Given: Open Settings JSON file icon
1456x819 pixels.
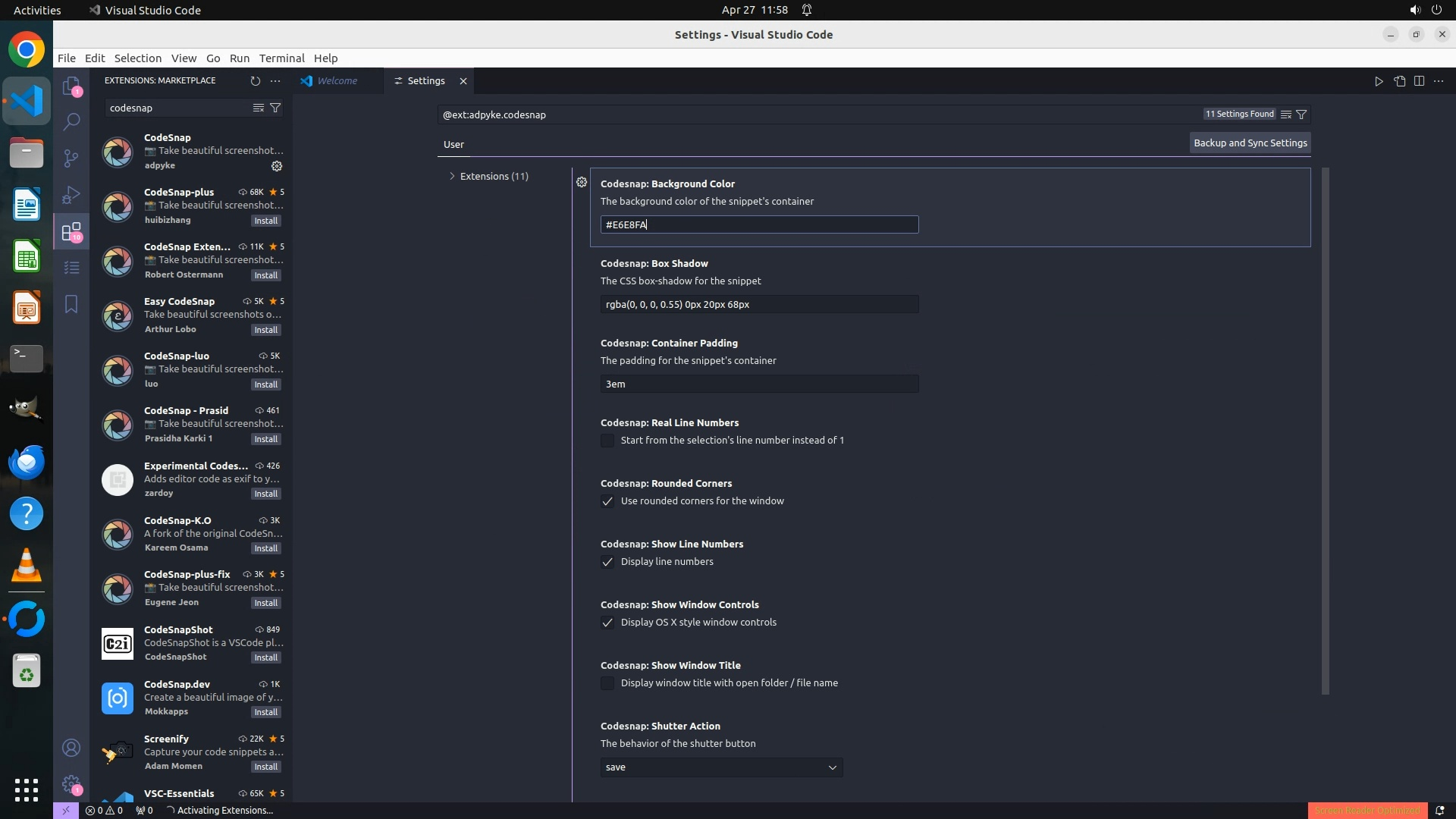Looking at the screenshot, I should [1399, 81].
